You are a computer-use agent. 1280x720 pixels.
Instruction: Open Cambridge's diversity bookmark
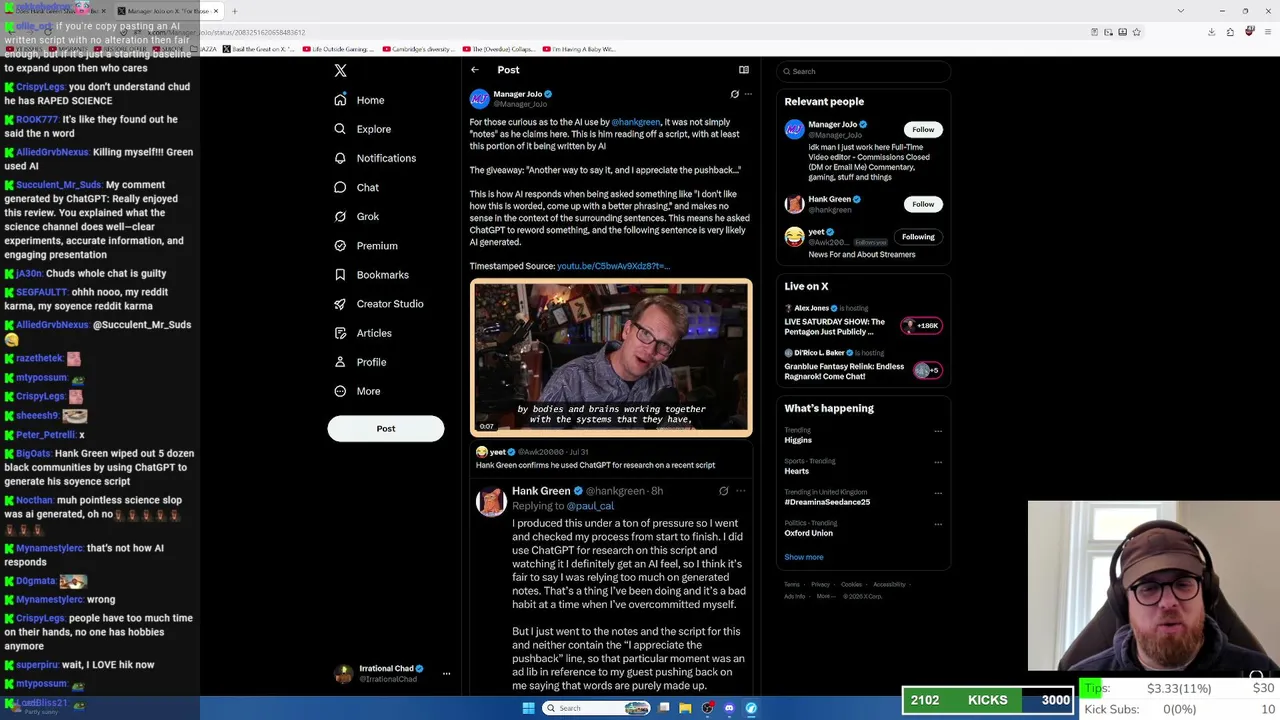coord(418,49)
